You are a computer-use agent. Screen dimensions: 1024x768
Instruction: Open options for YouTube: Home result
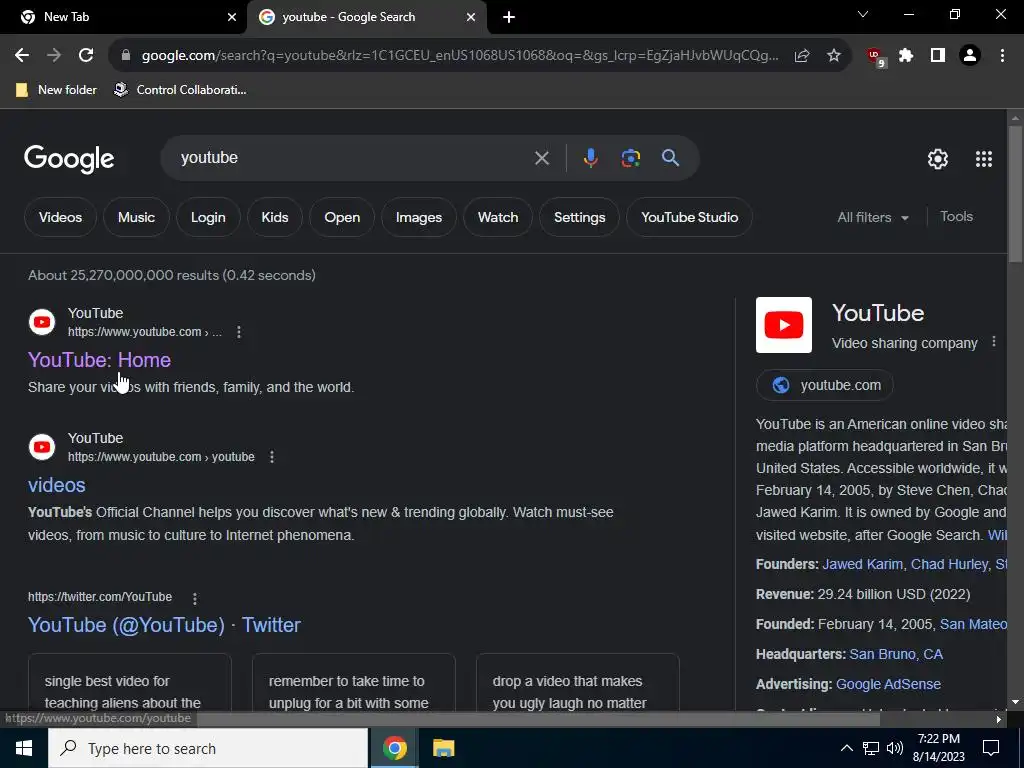point(239,332)
